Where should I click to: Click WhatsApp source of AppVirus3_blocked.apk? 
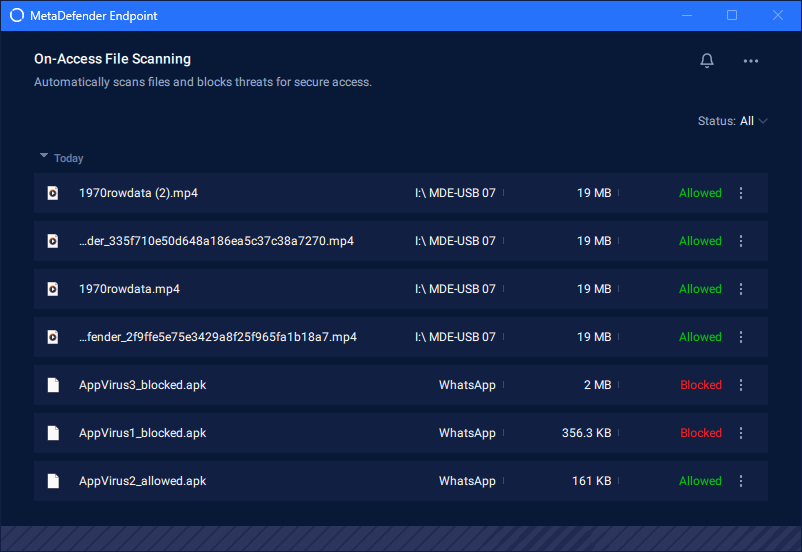pos(467,385)
